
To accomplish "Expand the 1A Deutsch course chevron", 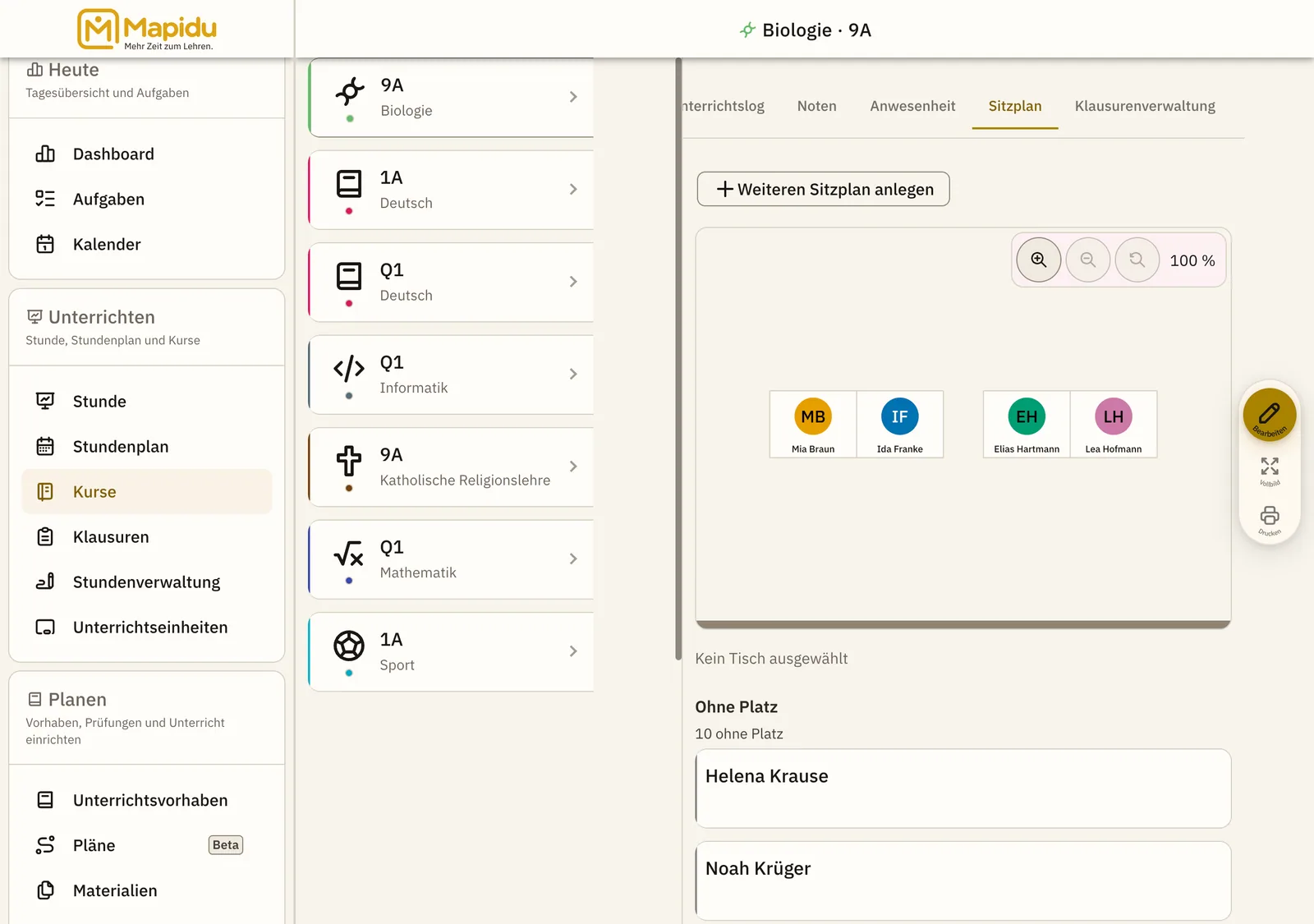I will tap(573, 190).
